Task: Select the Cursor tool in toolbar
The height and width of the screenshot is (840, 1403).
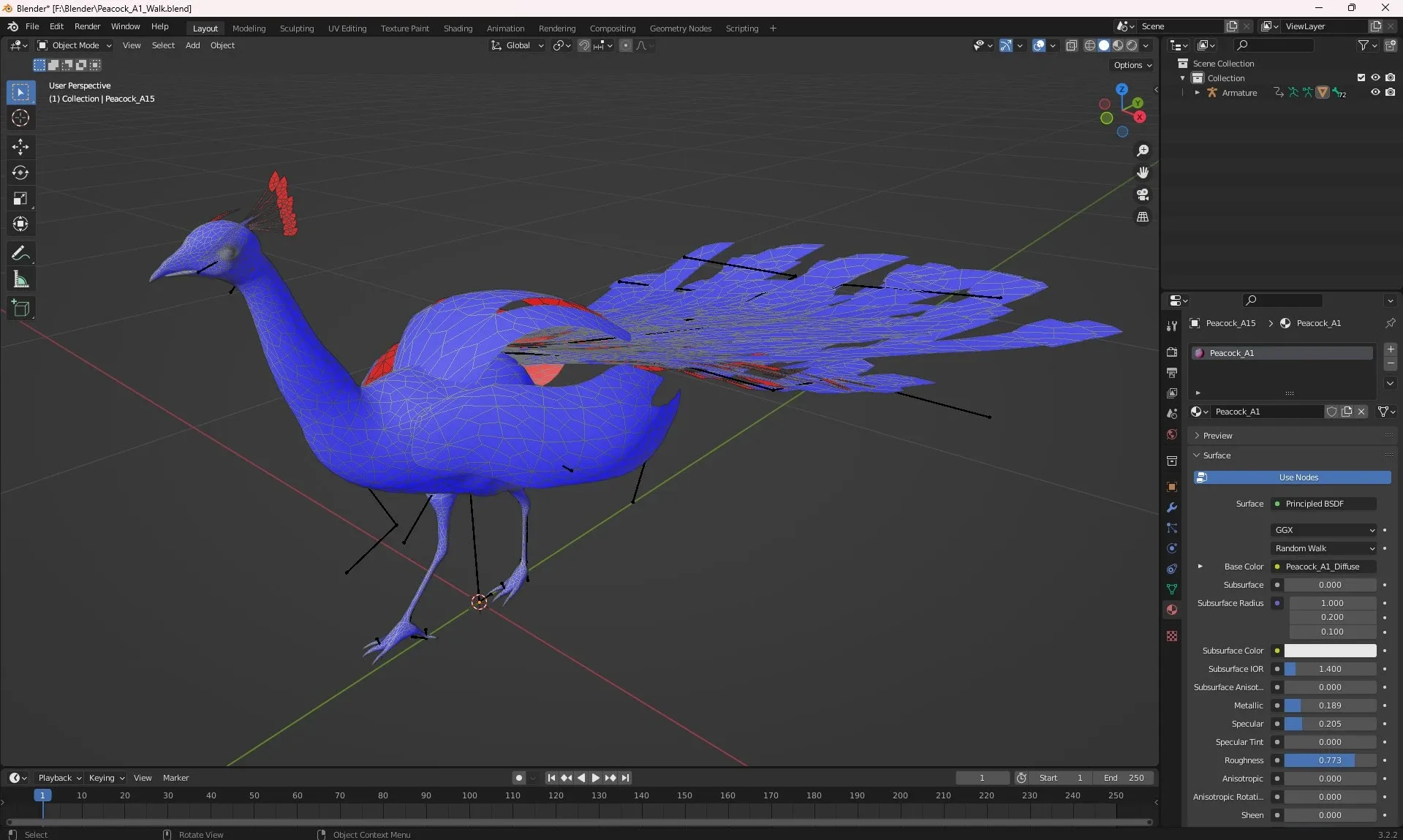Action: (x=20, y=118)
